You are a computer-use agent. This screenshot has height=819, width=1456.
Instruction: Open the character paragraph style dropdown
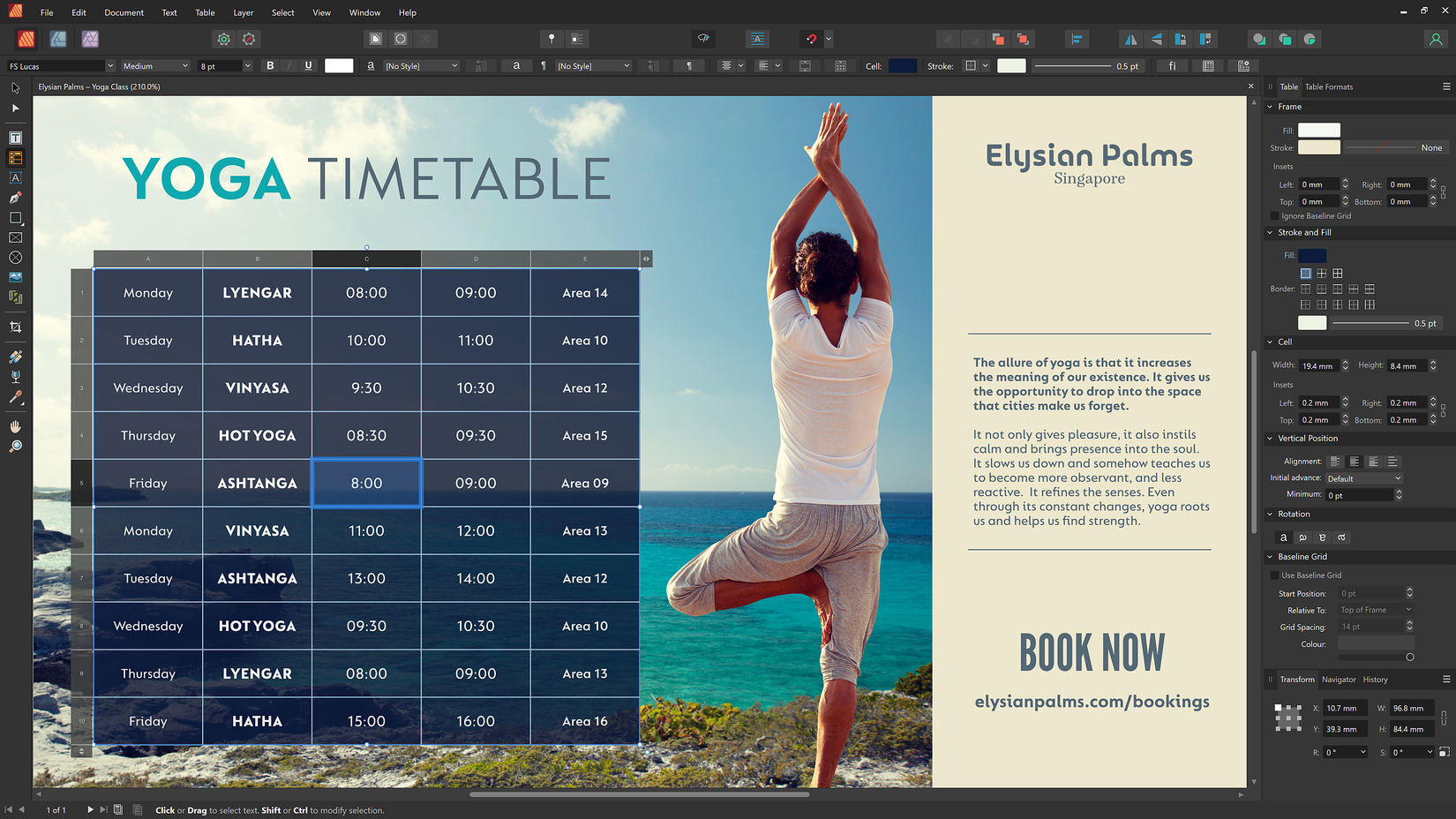[422, 65]
